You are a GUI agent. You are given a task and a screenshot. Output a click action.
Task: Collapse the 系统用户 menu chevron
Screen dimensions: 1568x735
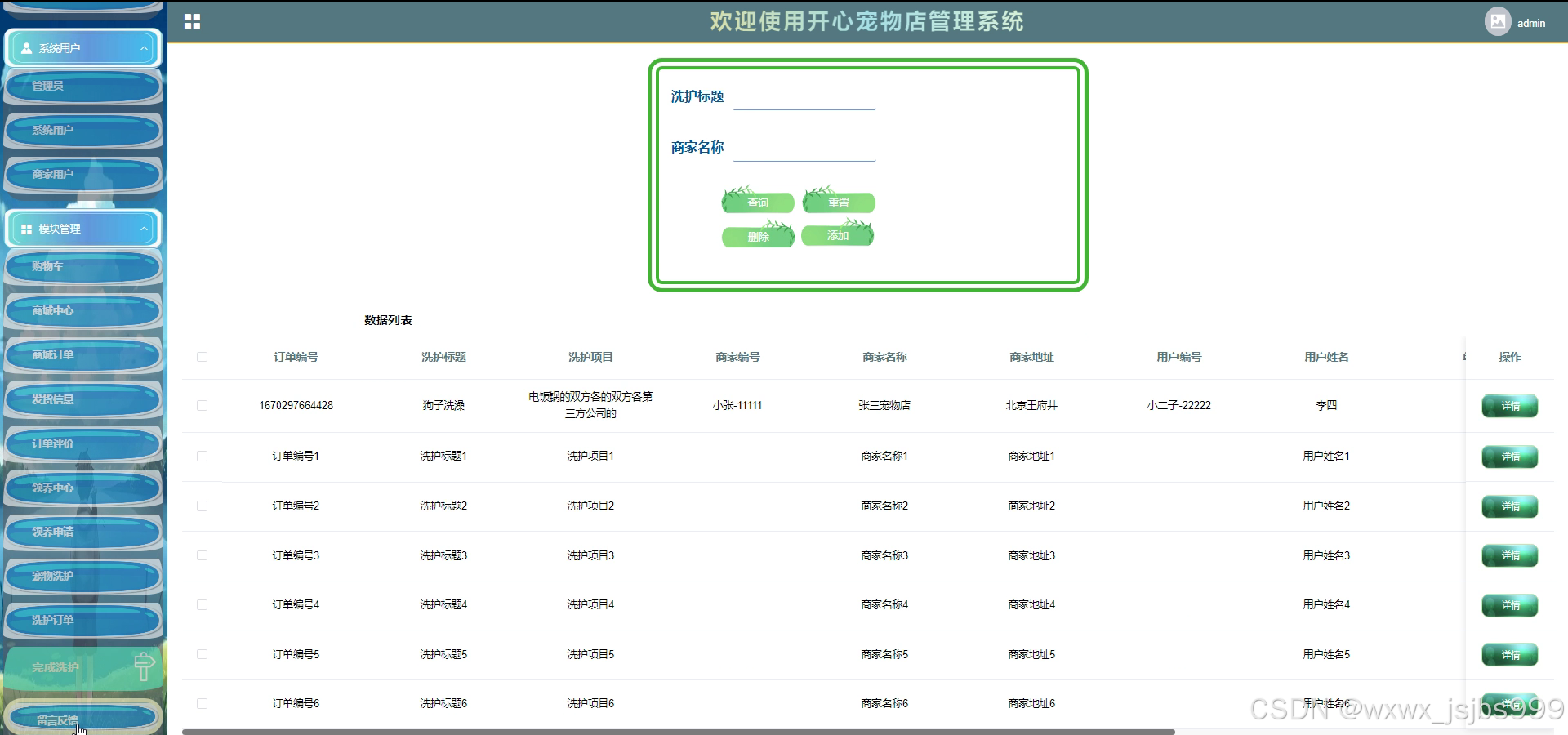pyautogui.click(x=144, y=48)
